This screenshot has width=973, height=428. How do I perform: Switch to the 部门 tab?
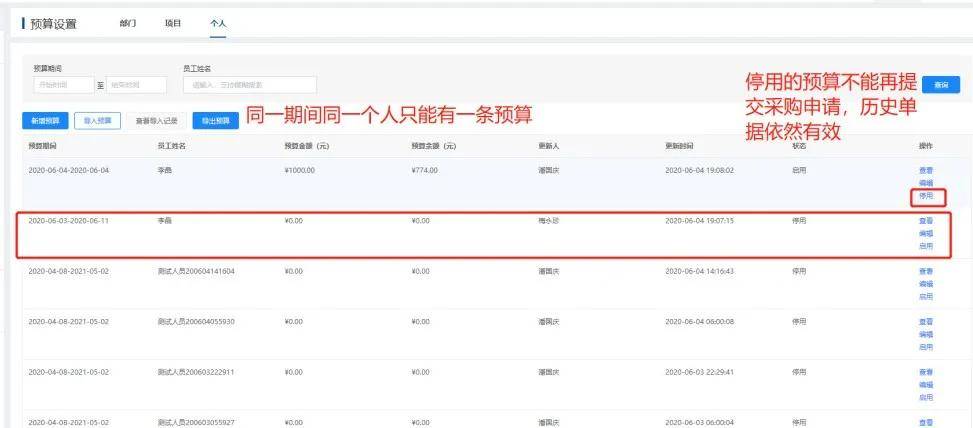point(128,24)
